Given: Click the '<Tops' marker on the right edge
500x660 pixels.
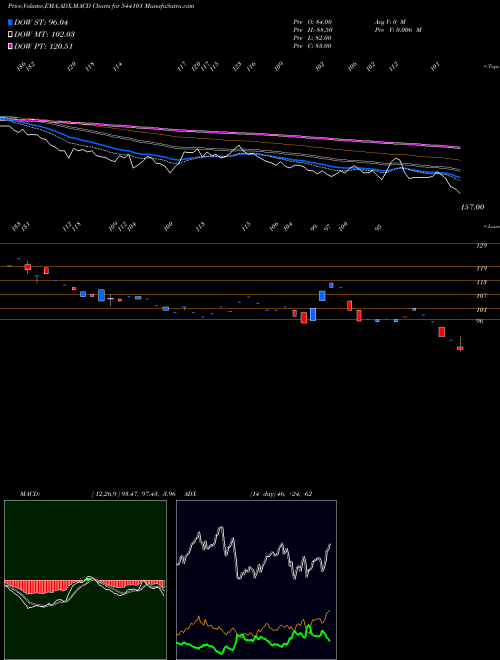Looking at the screenshot, I should 492,67.
